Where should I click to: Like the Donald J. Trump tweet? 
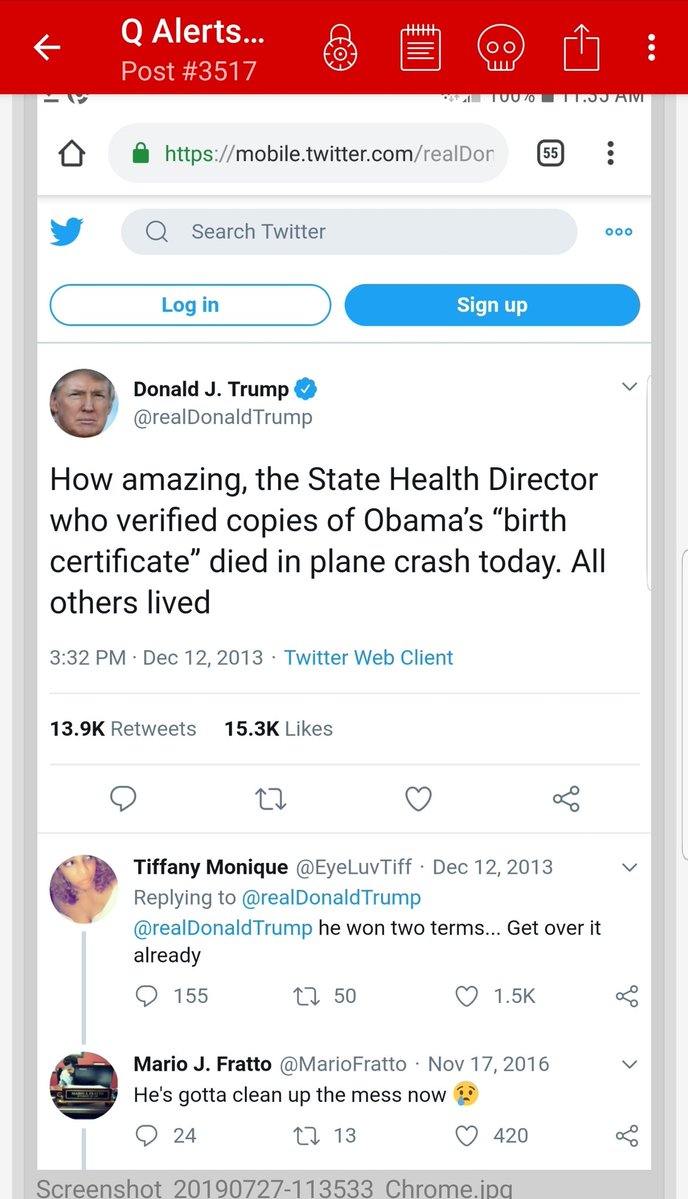[418, 798]
